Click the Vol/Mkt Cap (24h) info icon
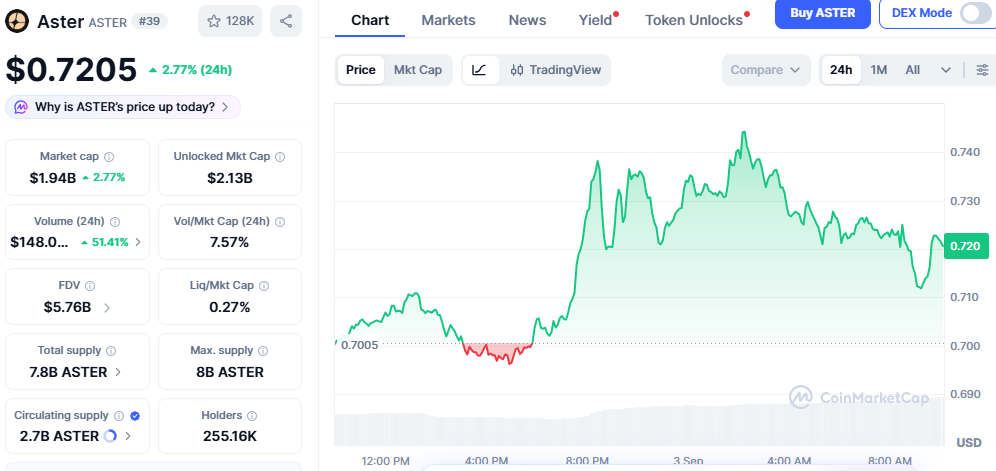 coord(279,222)
